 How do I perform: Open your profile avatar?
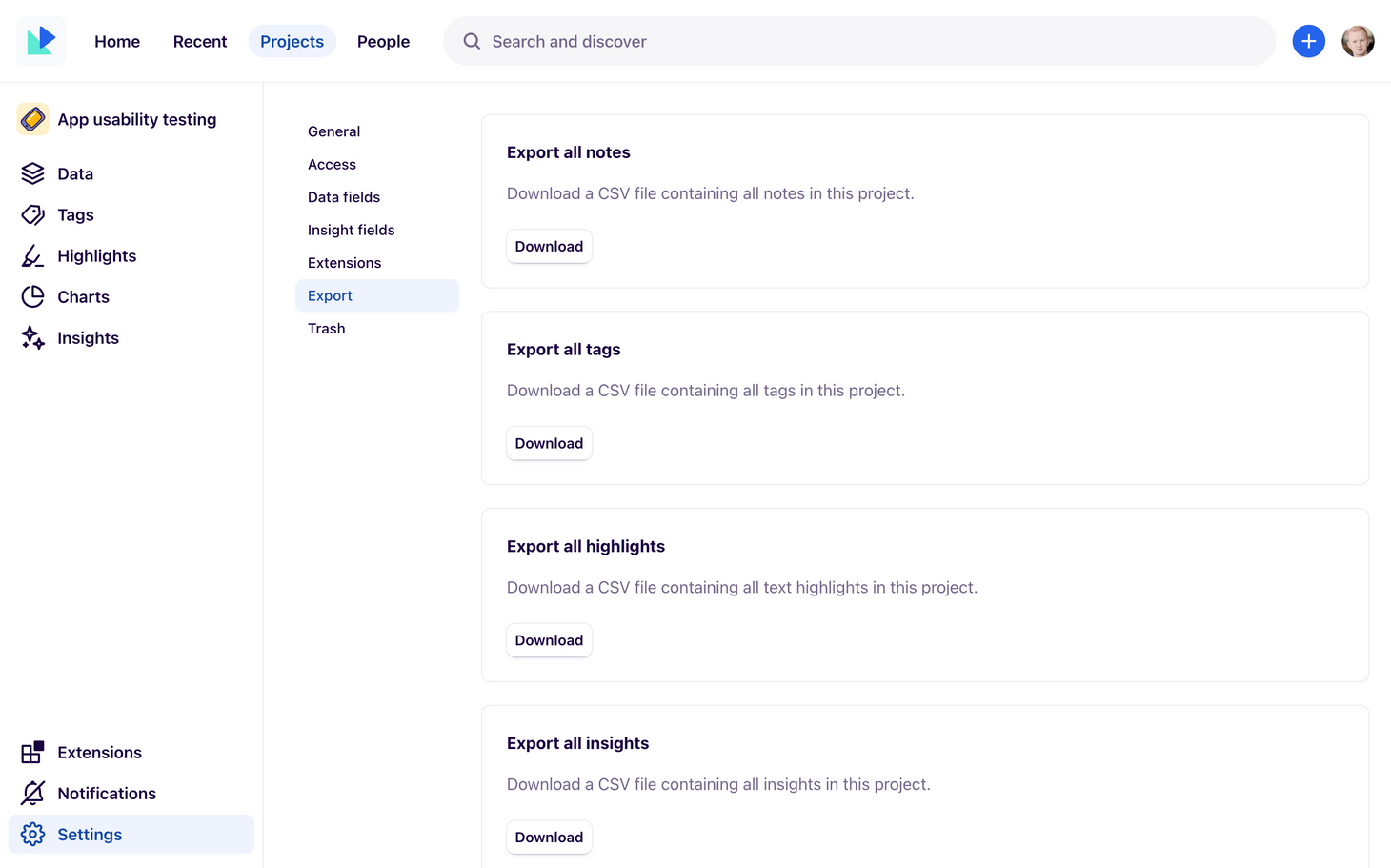coord(1357,41)
